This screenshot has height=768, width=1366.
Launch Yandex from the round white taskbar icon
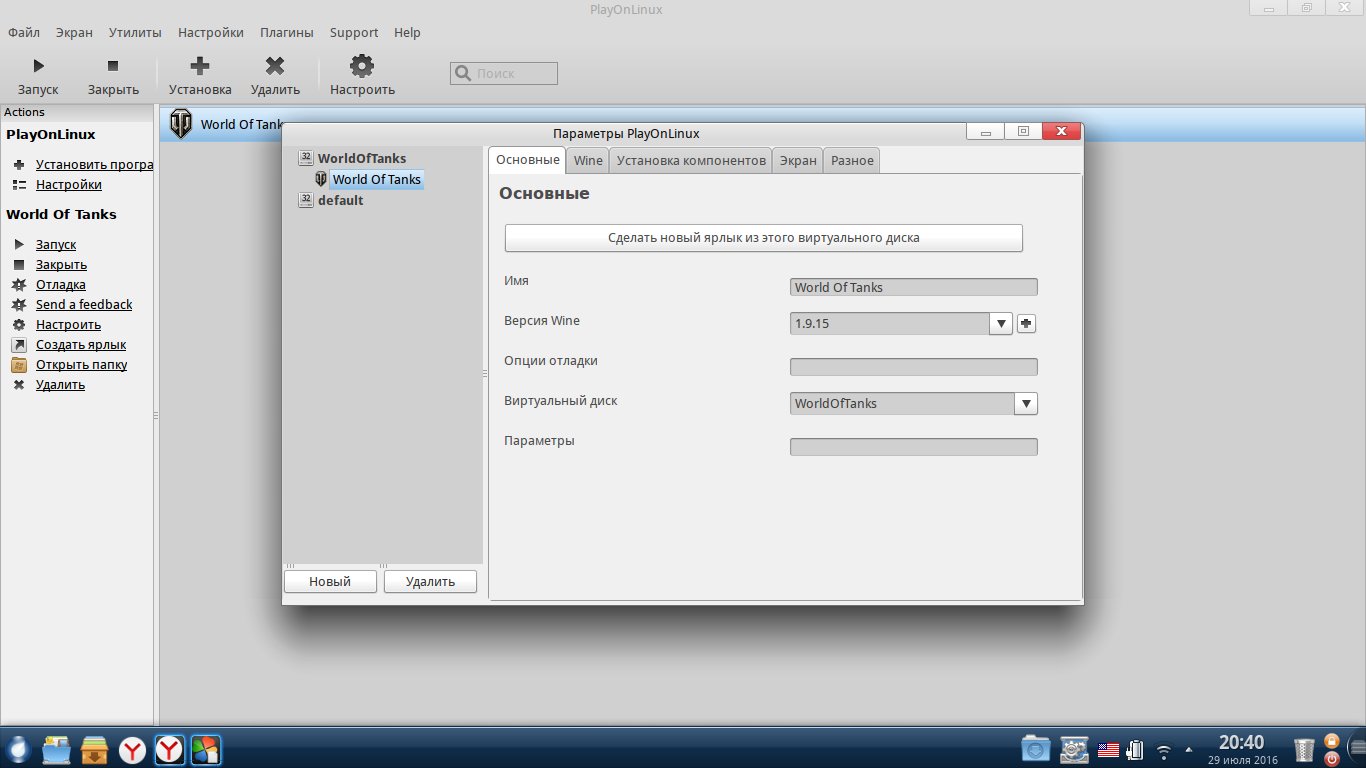click(132, 749)
